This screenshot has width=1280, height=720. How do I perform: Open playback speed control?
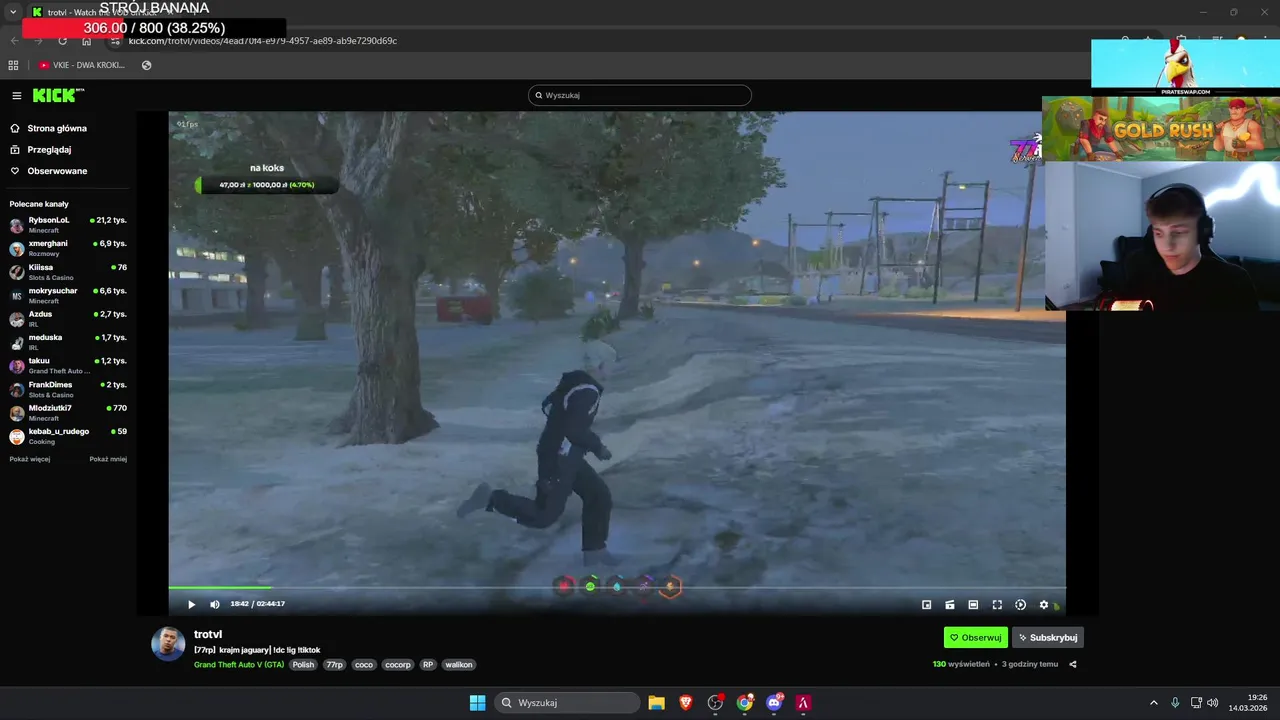click(1020, 605)
